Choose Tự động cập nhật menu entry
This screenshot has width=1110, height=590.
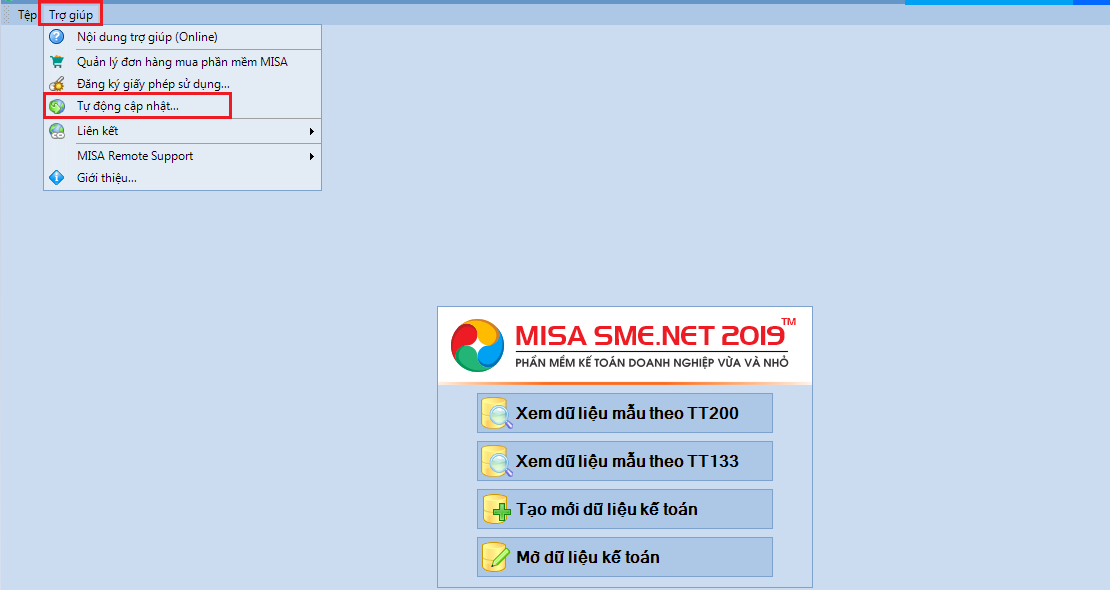183,106
